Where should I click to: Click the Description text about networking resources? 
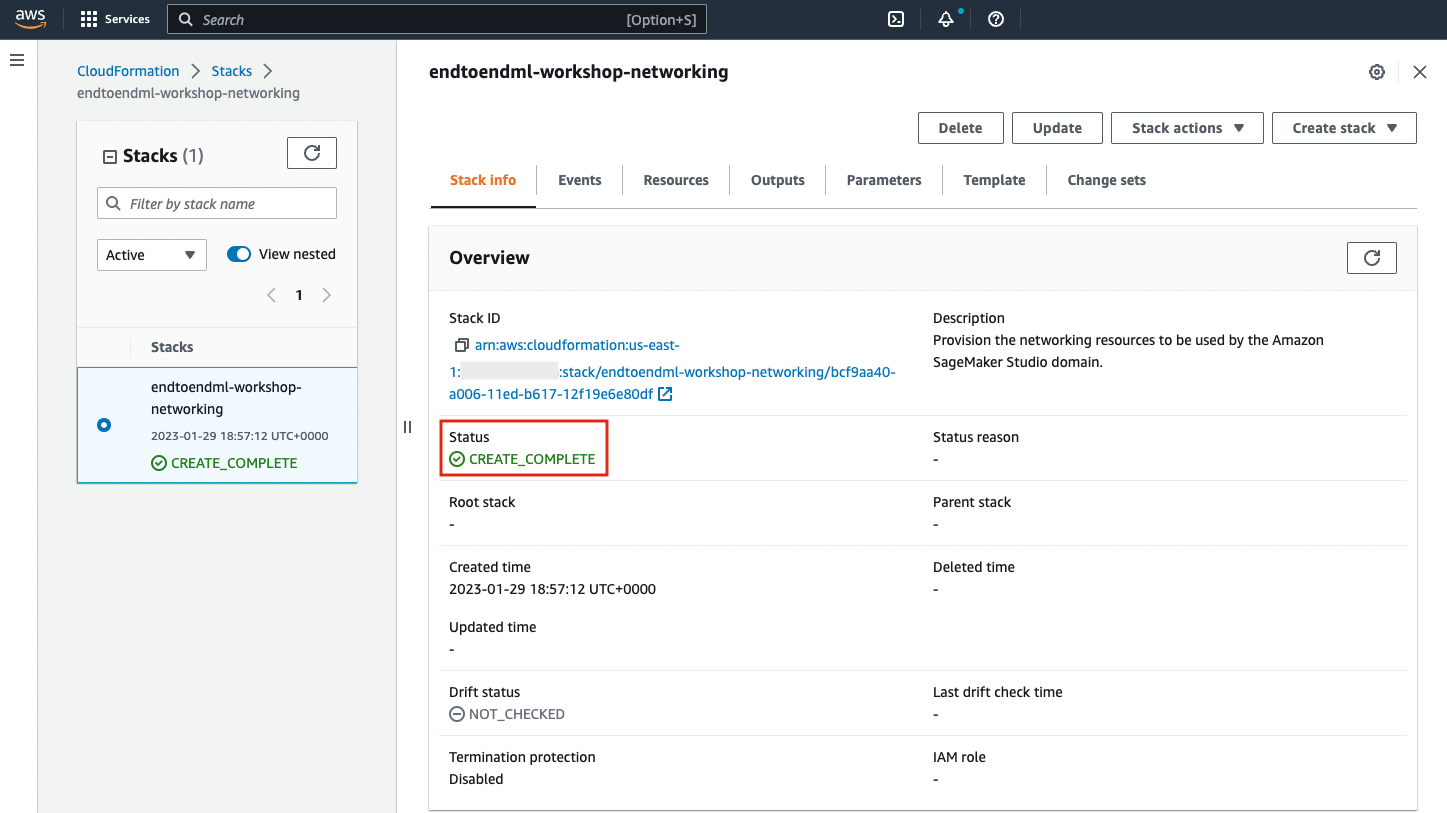click(x=1128, y=351)
